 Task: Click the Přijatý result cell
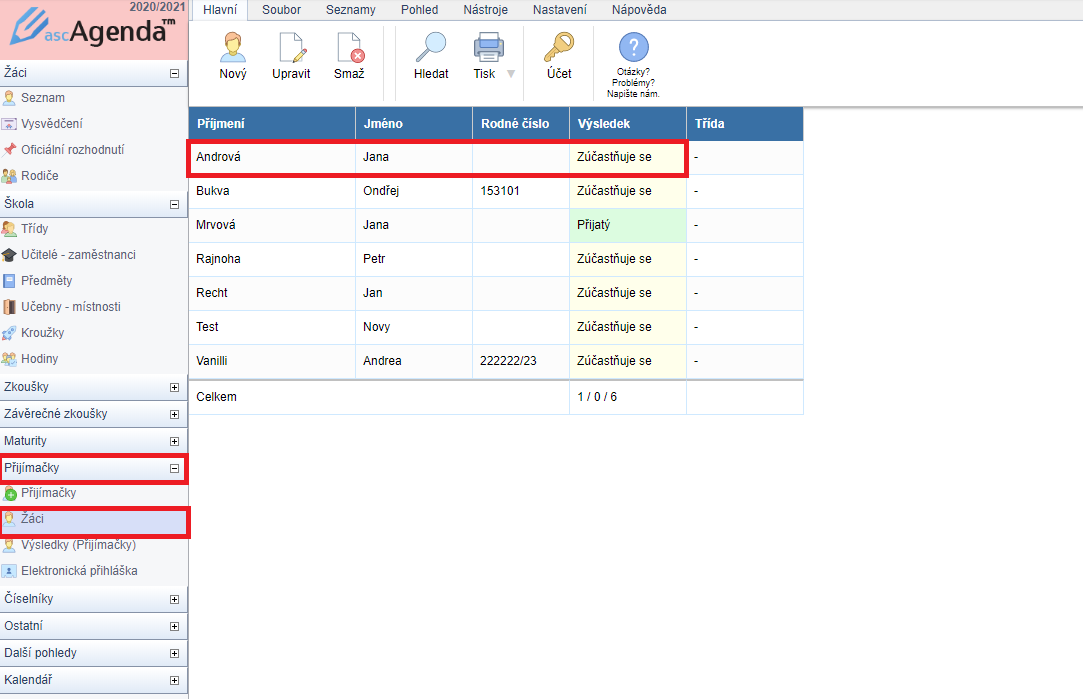click(x=628, y=225)
